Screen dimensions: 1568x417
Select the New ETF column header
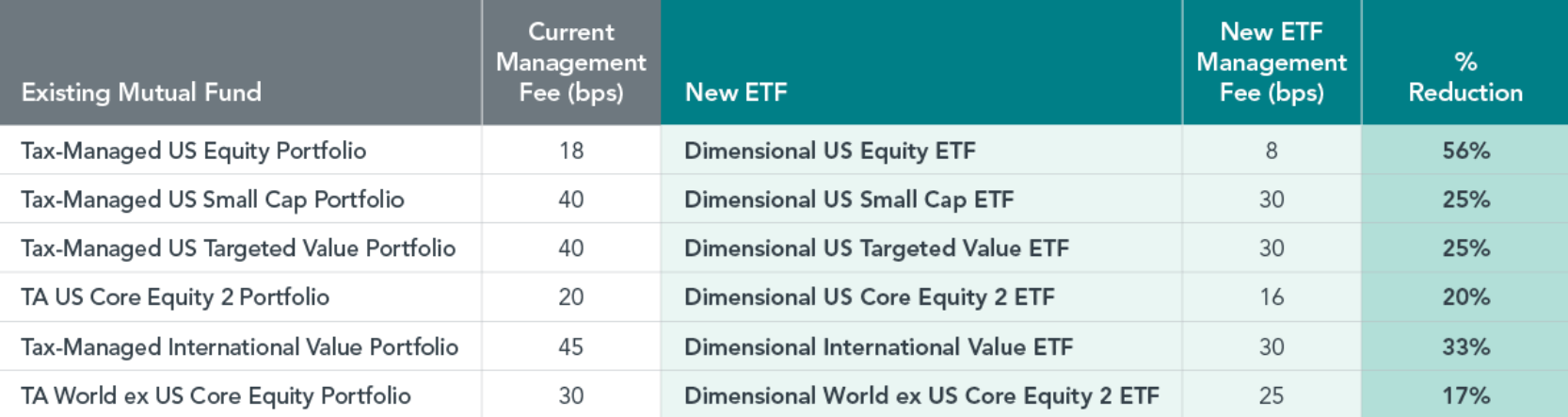736,92
